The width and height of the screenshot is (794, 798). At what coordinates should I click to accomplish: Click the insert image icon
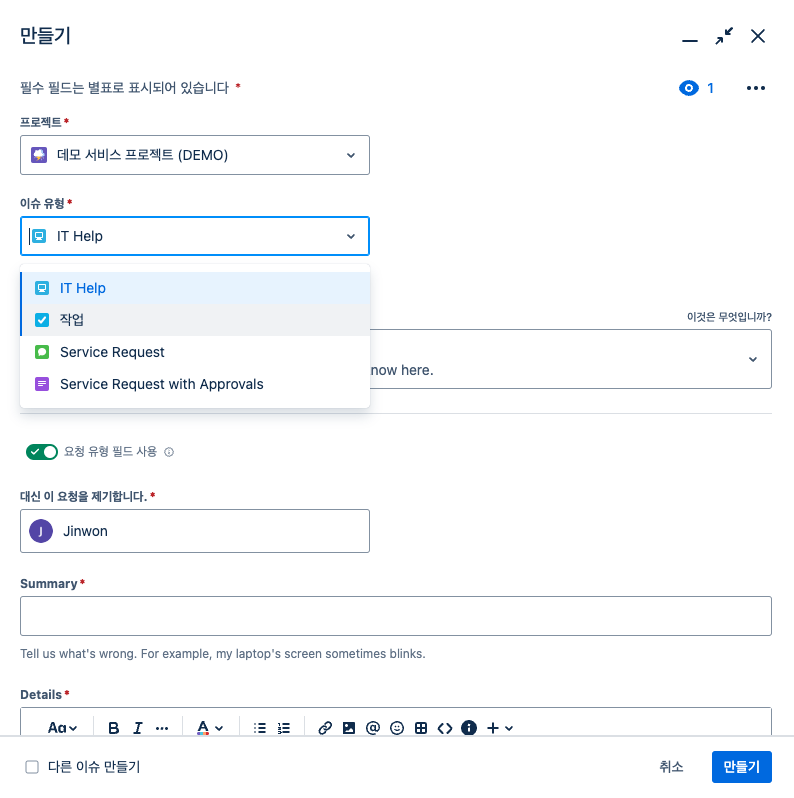pos(349,728)
